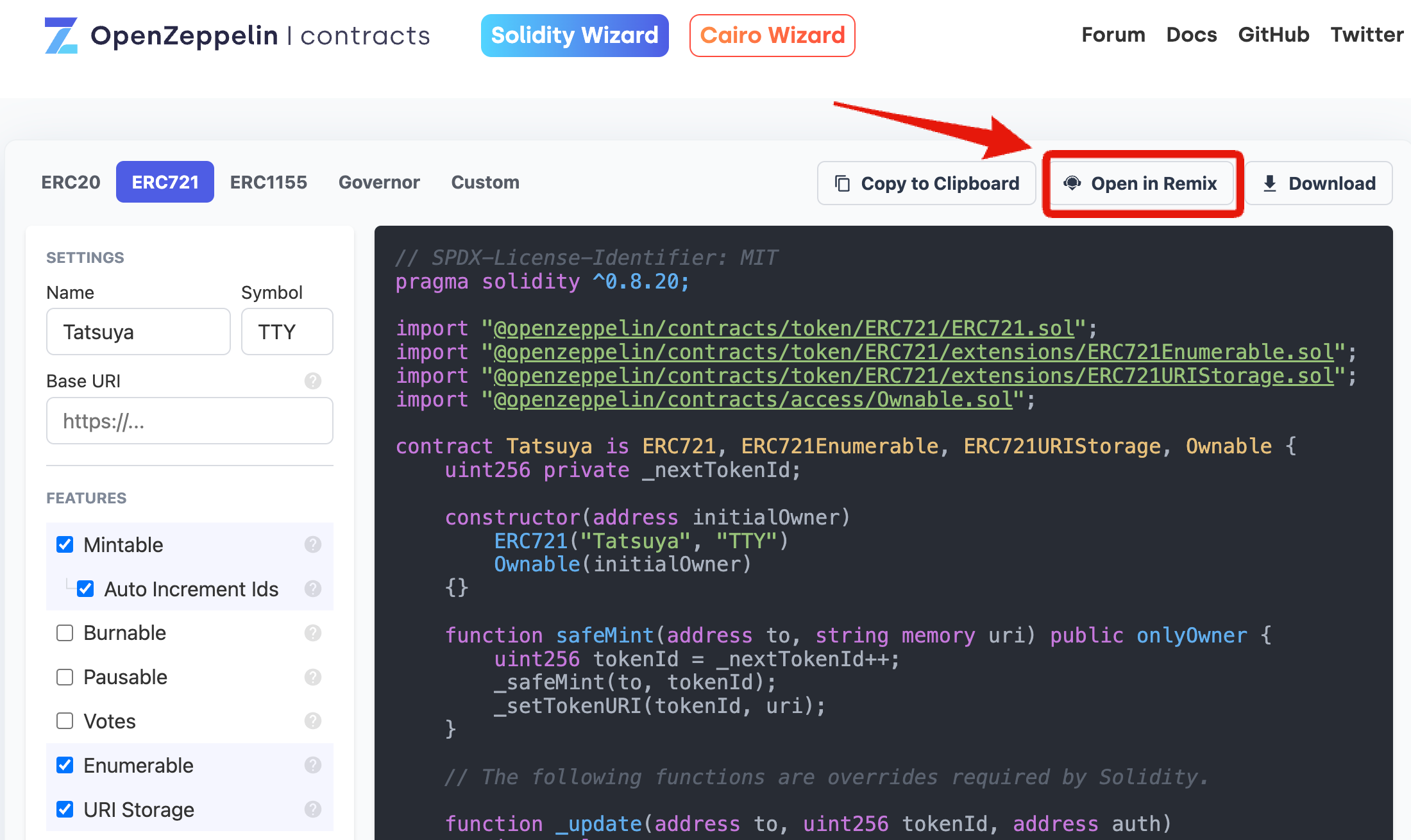Switch to the ERC1155 tab
1411x840 pixels.
point(268,182)
